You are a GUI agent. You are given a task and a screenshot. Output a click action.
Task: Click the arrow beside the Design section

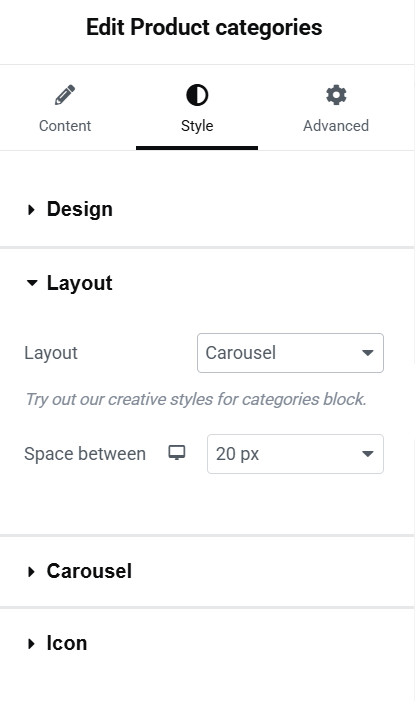[x=31, y=209]
